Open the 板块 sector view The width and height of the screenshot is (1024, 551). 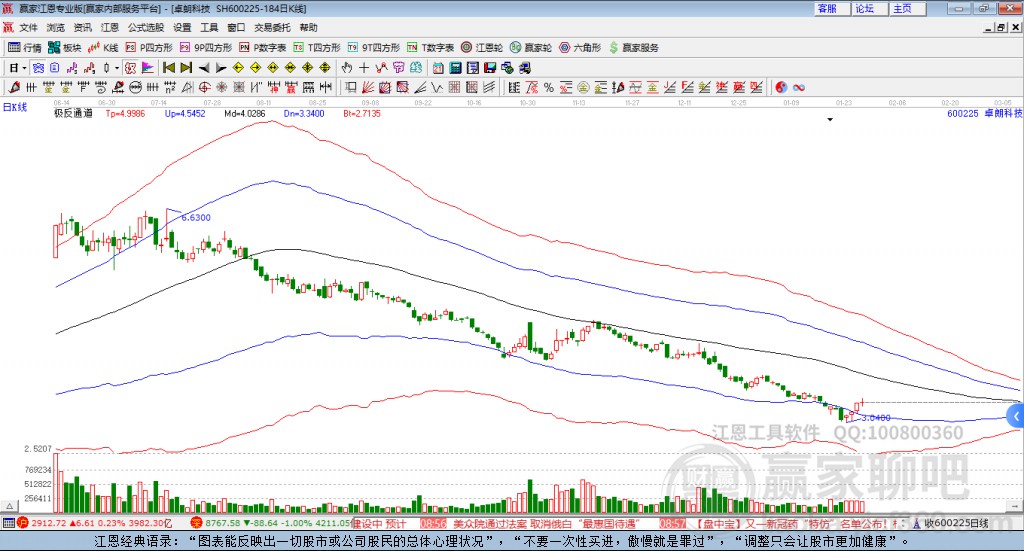pos(64,48)
